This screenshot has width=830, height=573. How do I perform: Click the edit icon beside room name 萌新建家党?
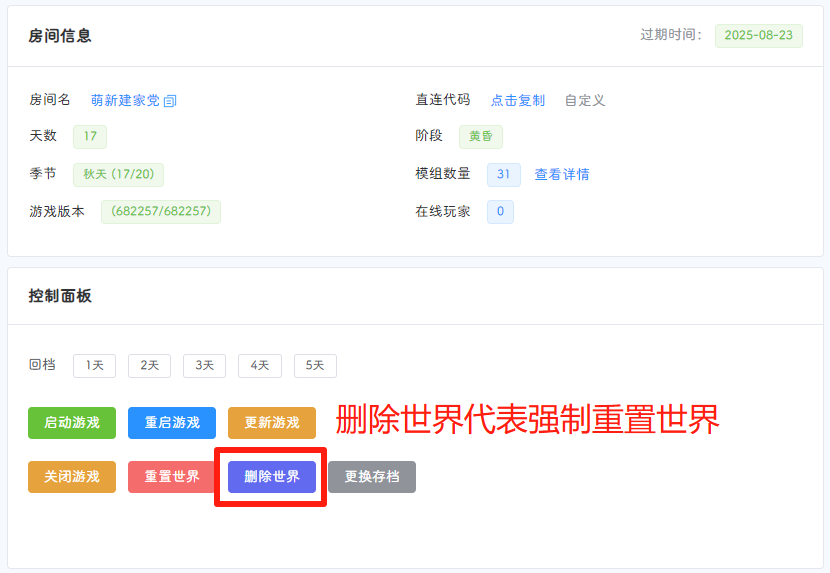pos(170,101)
